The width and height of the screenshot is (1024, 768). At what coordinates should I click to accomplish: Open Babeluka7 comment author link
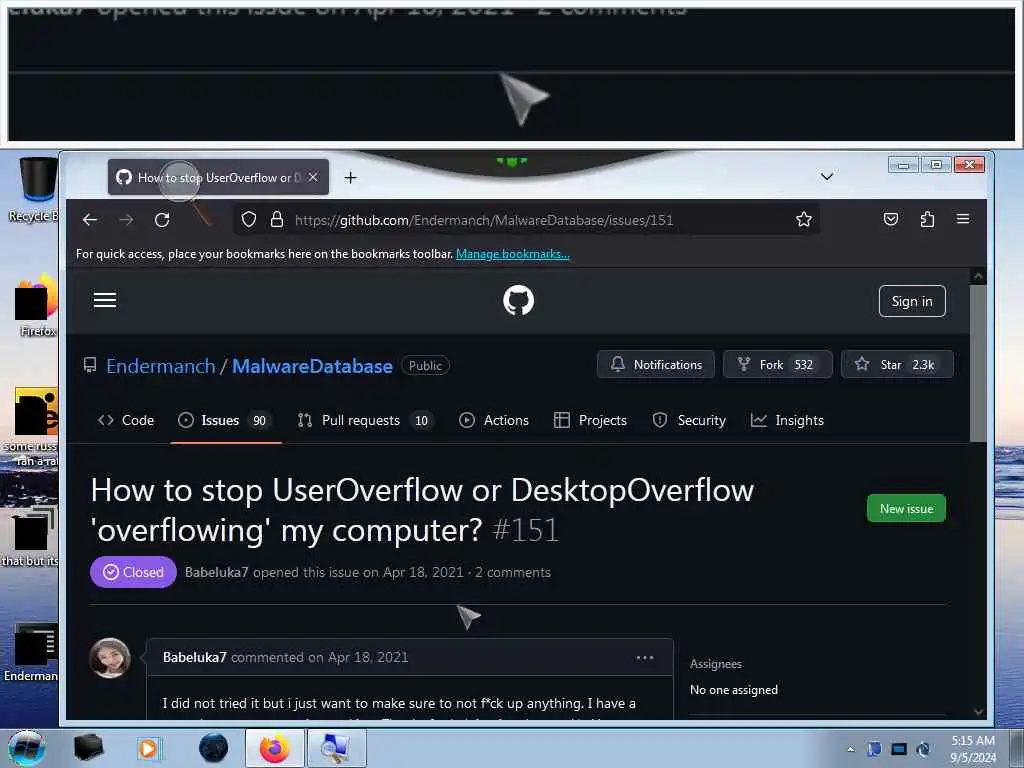[195, 657]
